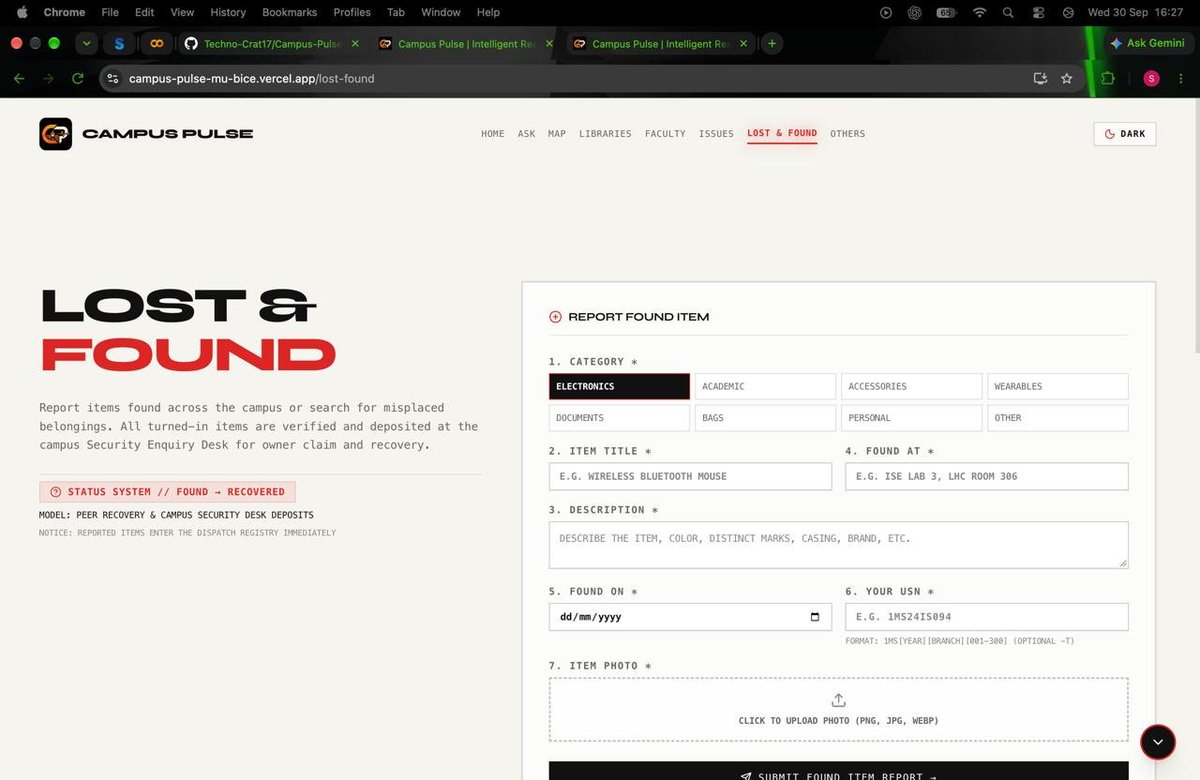This screenshot has height=780, width=1200.
Task: Open the Faculty nav item
Action: [x=665, y=134]
